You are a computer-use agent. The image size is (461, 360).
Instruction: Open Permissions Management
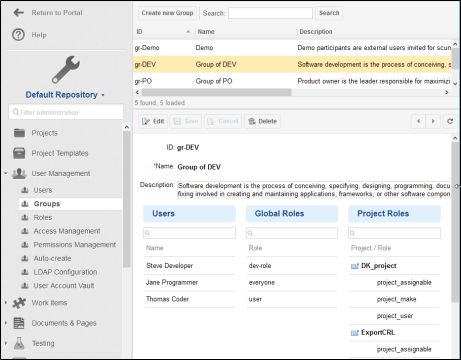pos(75,245)
